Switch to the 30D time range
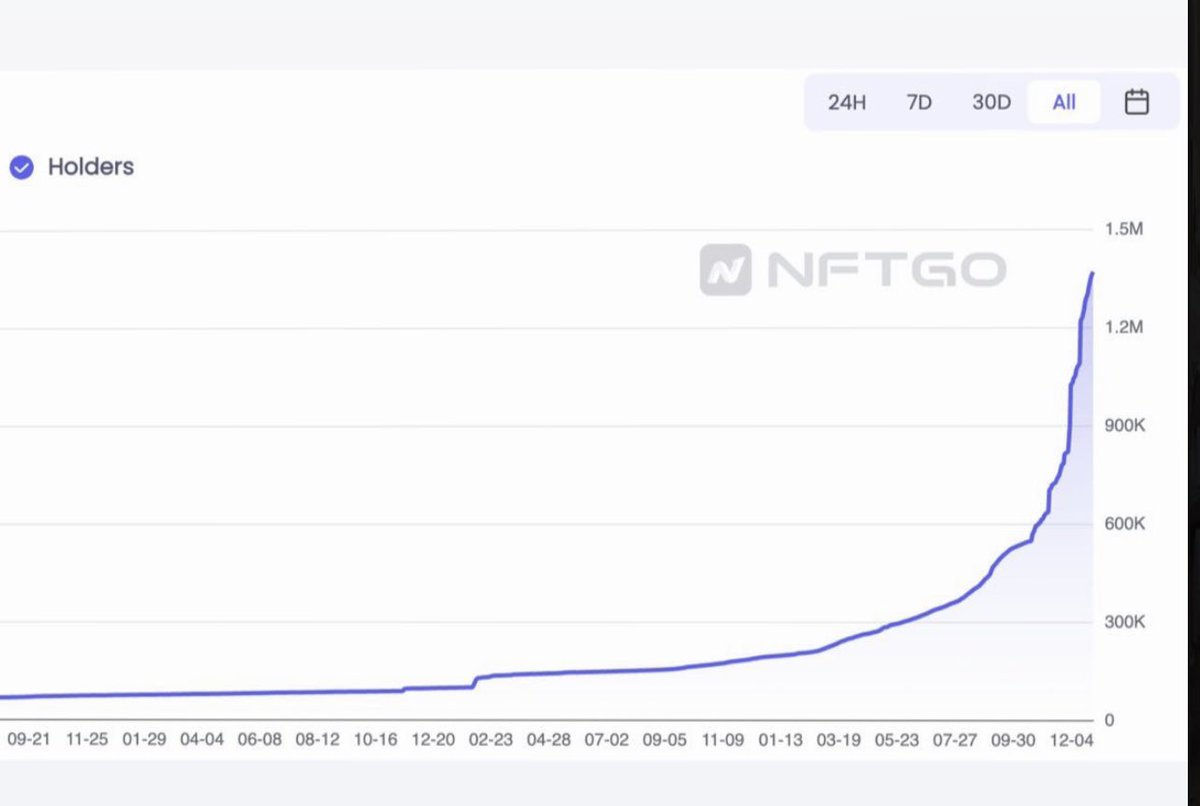Image resolution: width=1200 pixels, height=806 pixels. click(991, 102)
